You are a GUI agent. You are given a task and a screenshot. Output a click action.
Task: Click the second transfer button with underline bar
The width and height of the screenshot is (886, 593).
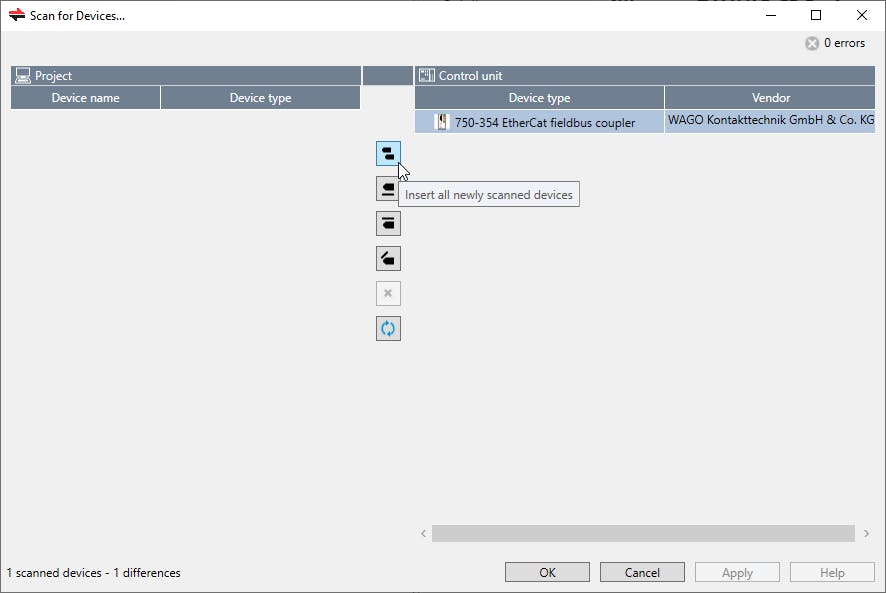(x=388, y=189)
